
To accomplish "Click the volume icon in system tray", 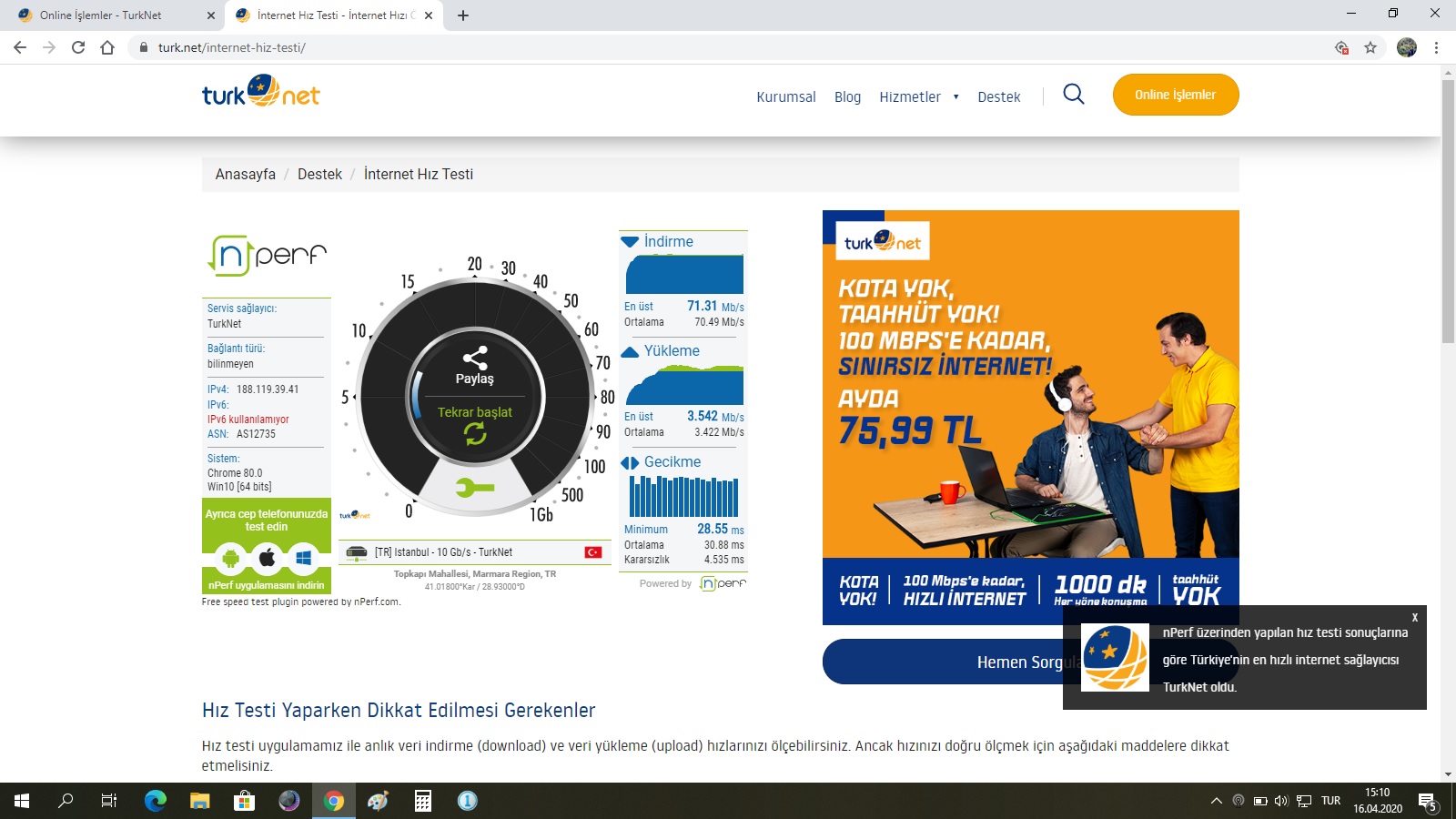I will point(1281,801).
